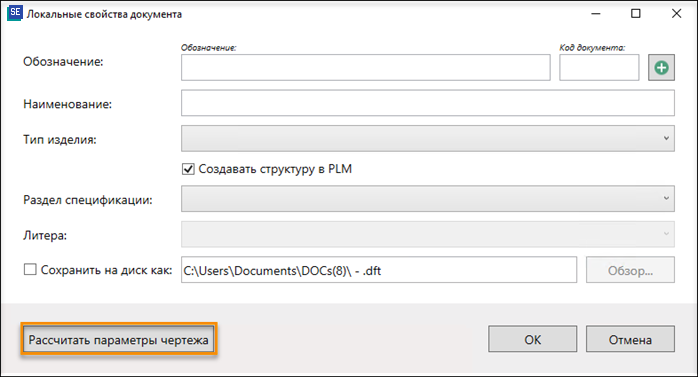Open the Тип изделия dropdown
Image resolution: width=698 pixels, height=377 pixels.
[427, 138]
